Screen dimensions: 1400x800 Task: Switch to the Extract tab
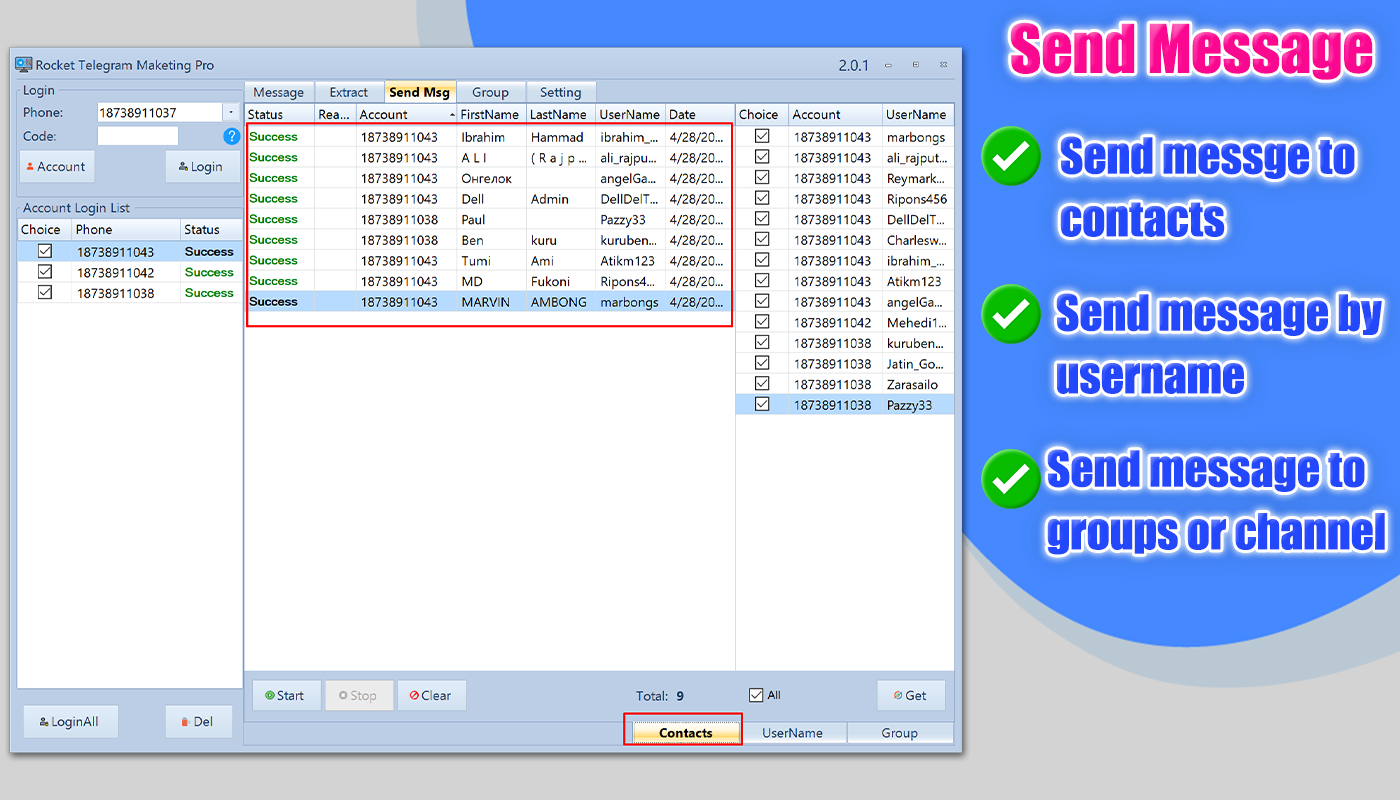(x=349, y=92)
